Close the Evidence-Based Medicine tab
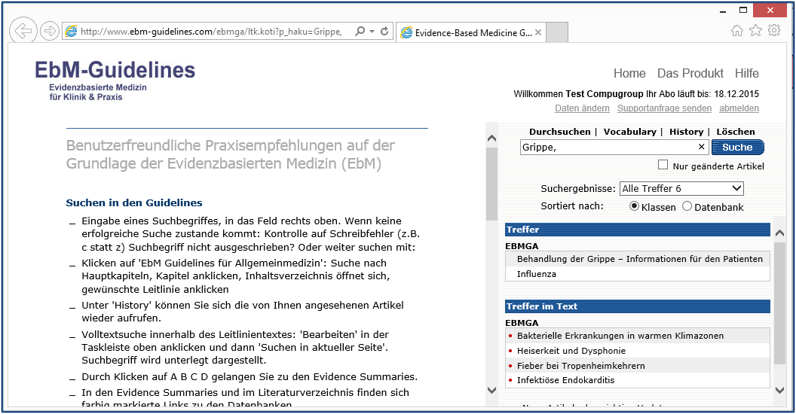This screenshot has width=796, height=414. point(538,32)
